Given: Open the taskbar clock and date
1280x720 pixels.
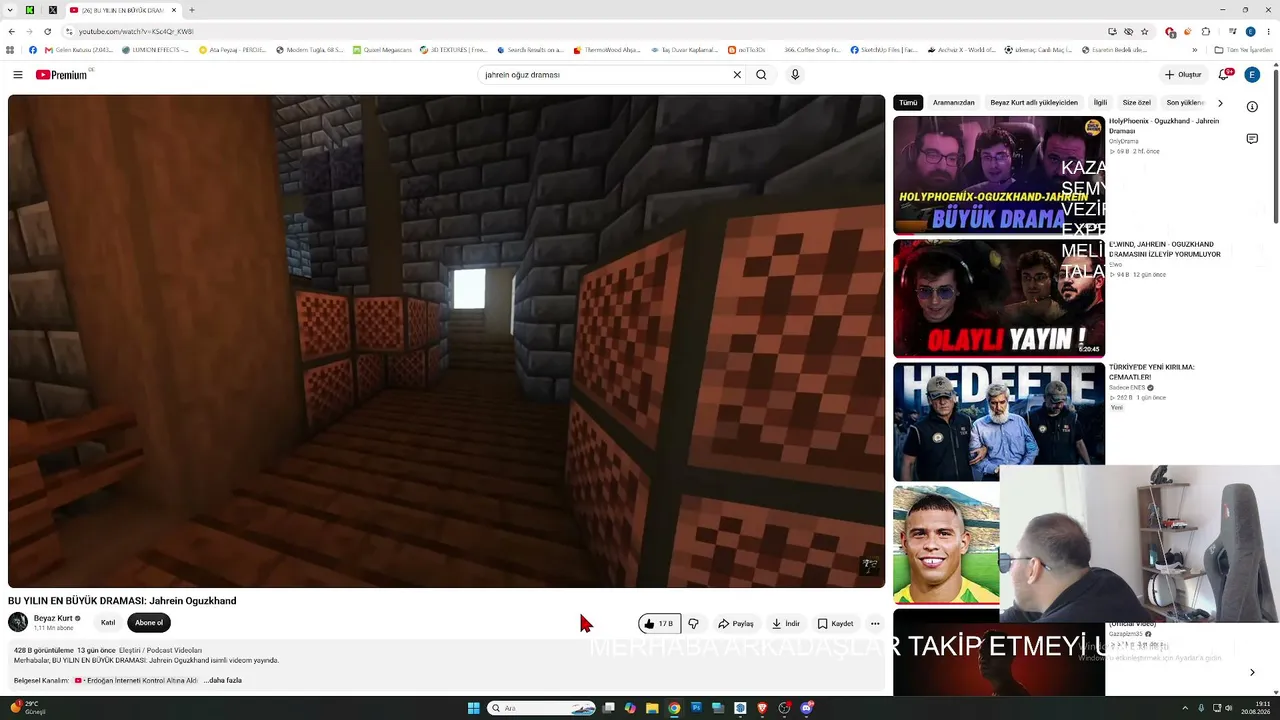Looking at the screenshot, I should pos(1256,708).
